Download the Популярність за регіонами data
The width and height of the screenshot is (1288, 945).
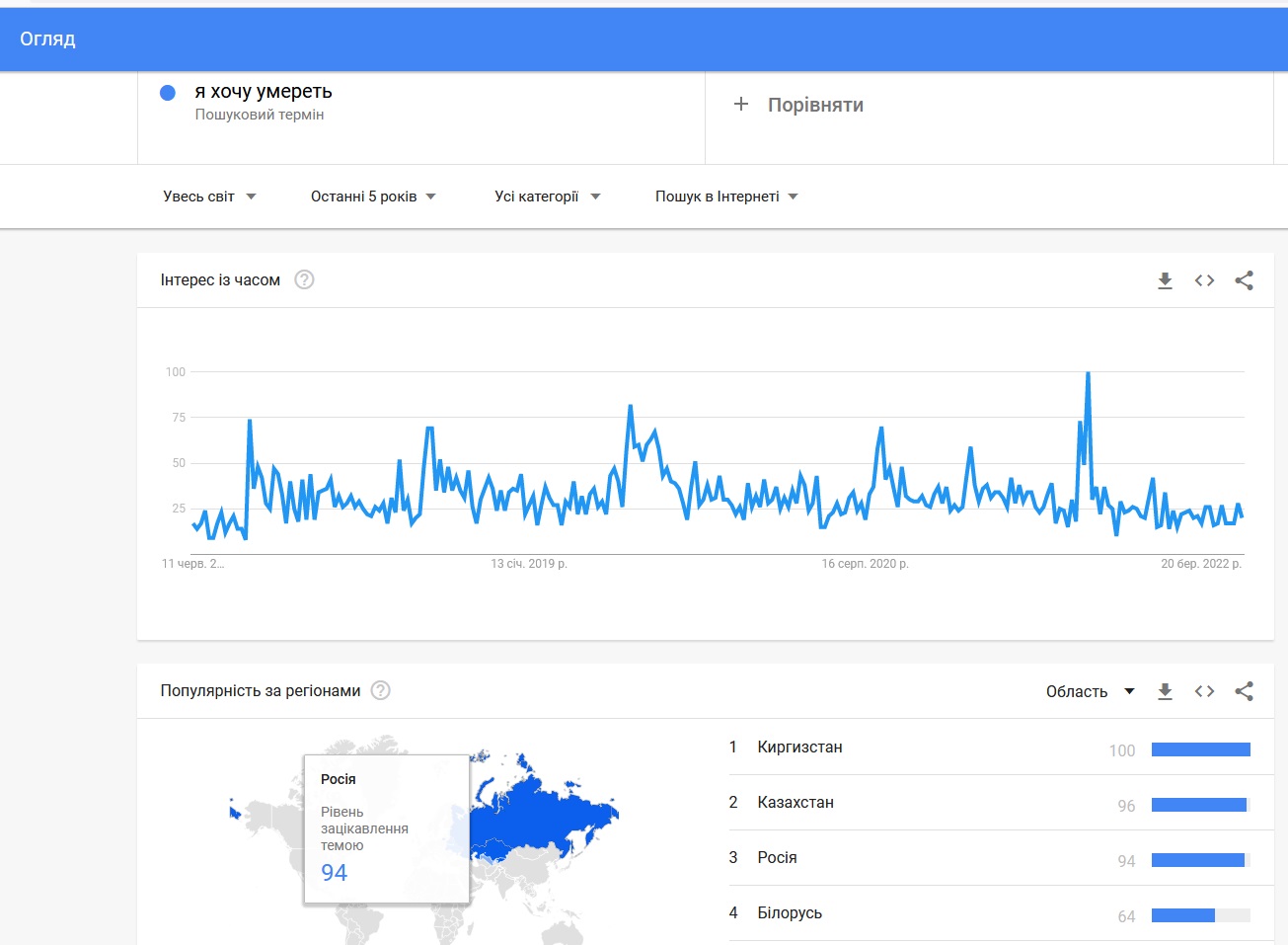[1165, 691]
